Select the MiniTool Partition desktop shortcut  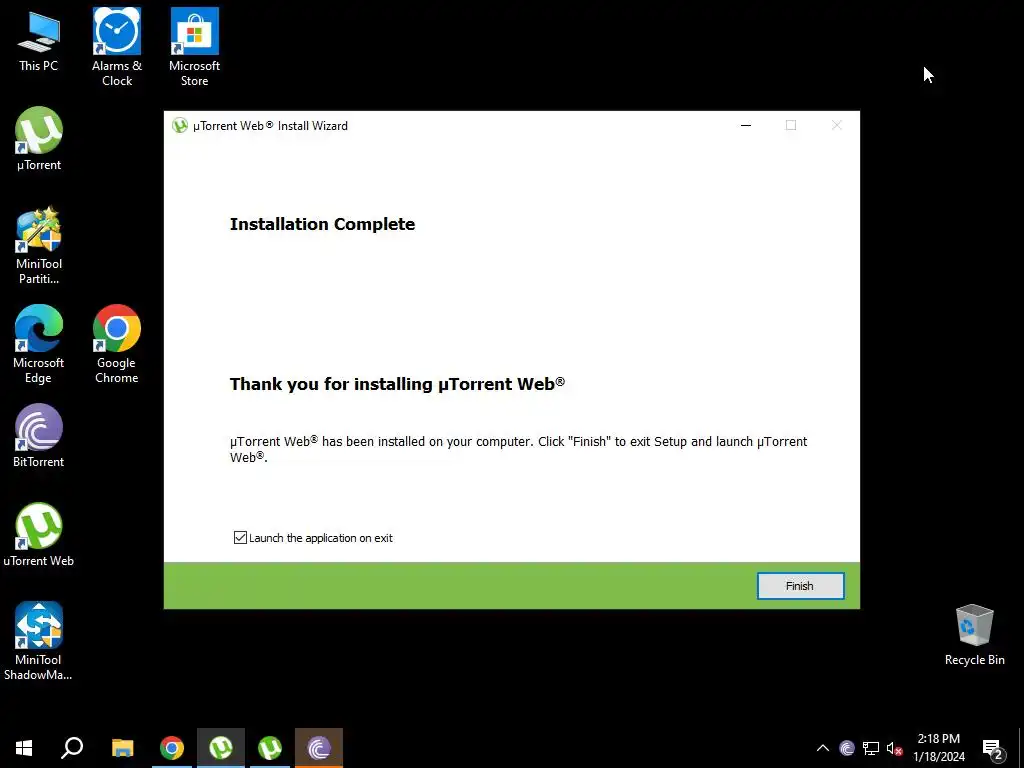(39, 246)
